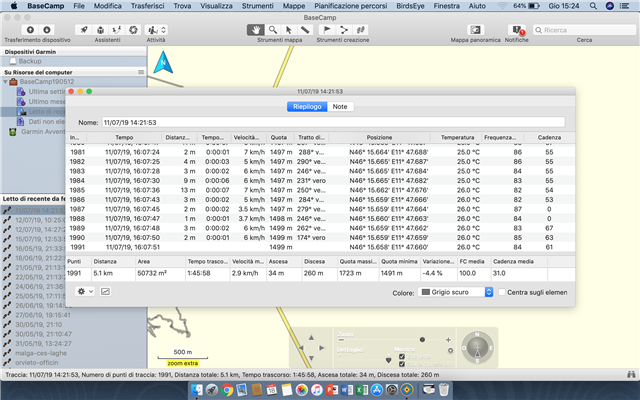Open the BirdsEye menu

[x=410, y=6]
